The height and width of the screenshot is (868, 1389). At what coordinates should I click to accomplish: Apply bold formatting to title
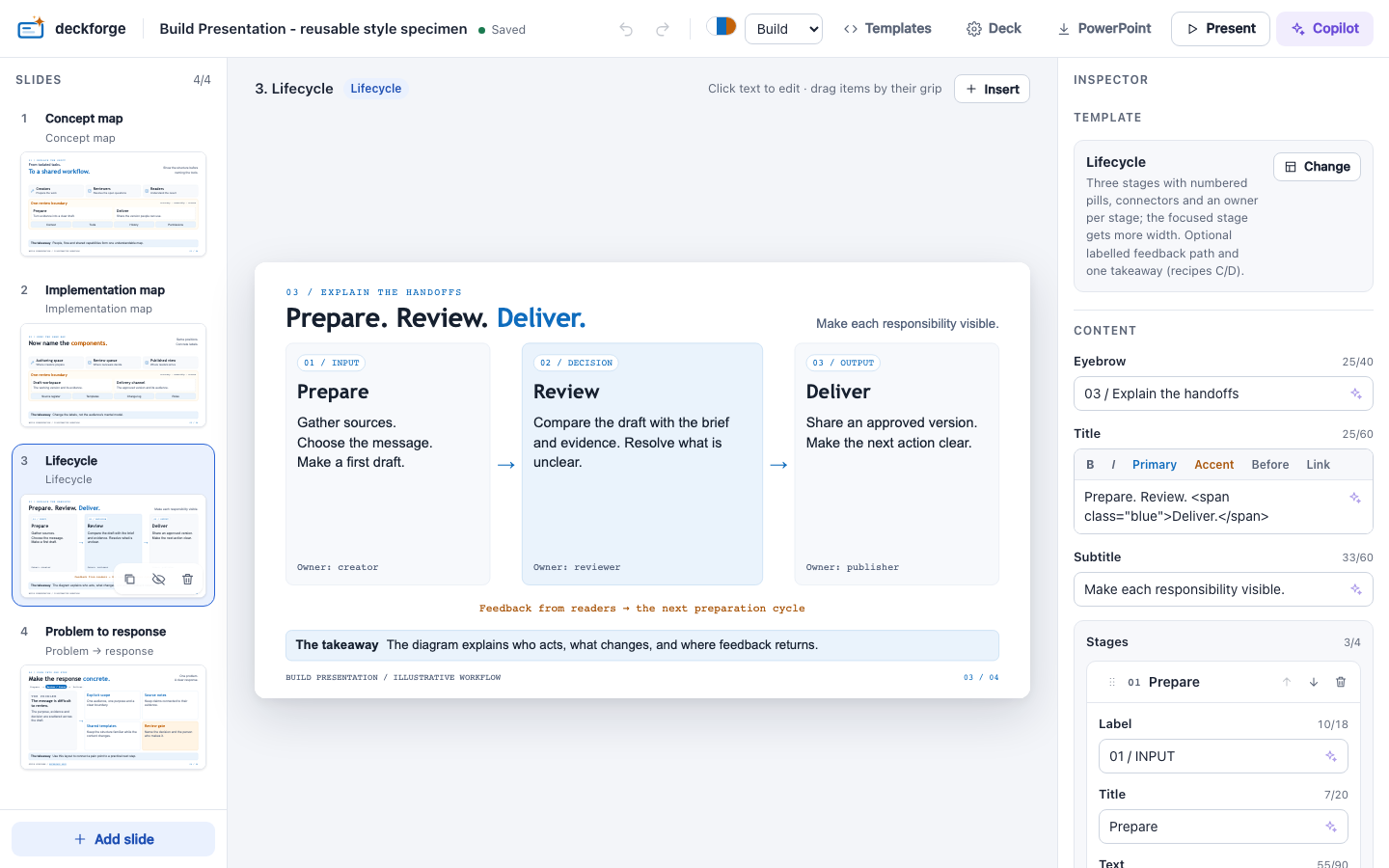tap(1090, 465)
